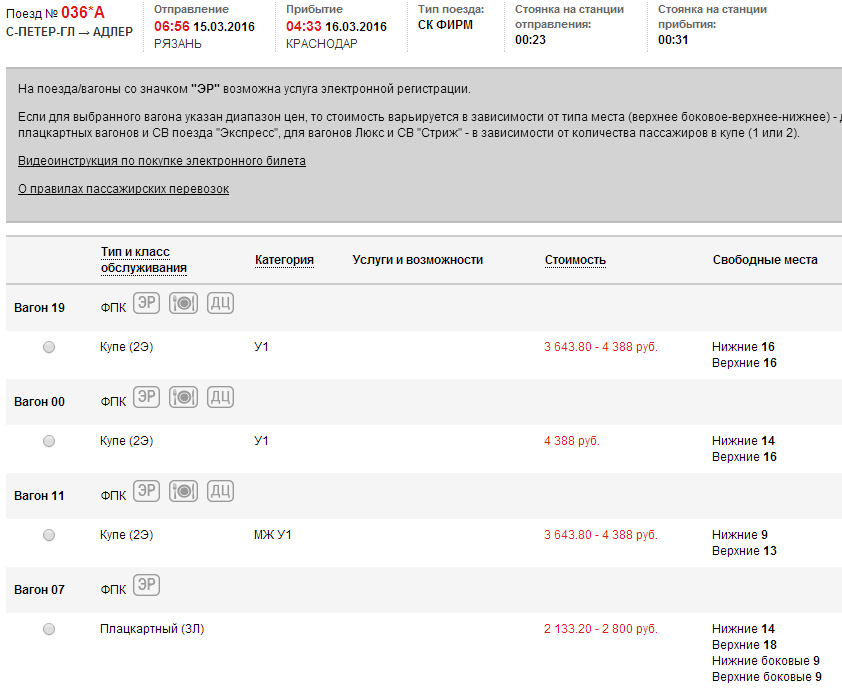This screenshot has height=689, width=842.
Task: Click the dining icon for Вагон 11
Action: [x=183, y=491]
